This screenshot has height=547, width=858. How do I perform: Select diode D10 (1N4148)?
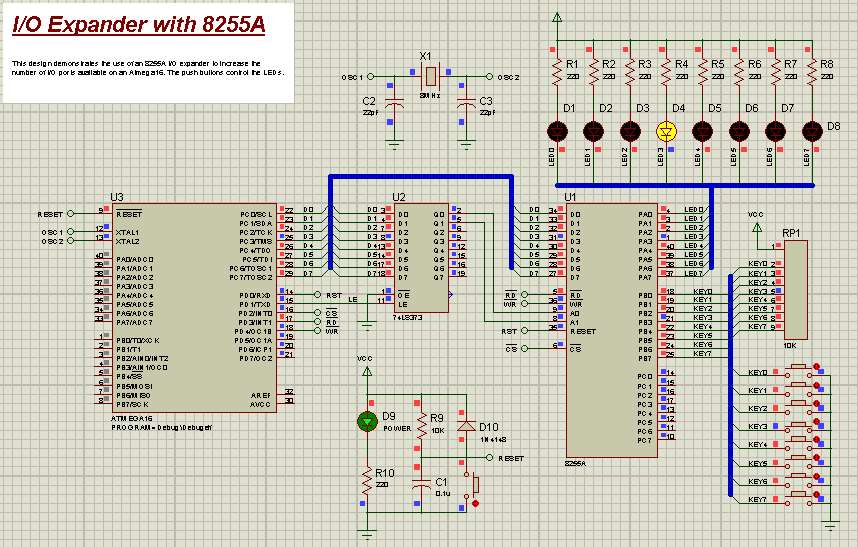click(464, 424)
